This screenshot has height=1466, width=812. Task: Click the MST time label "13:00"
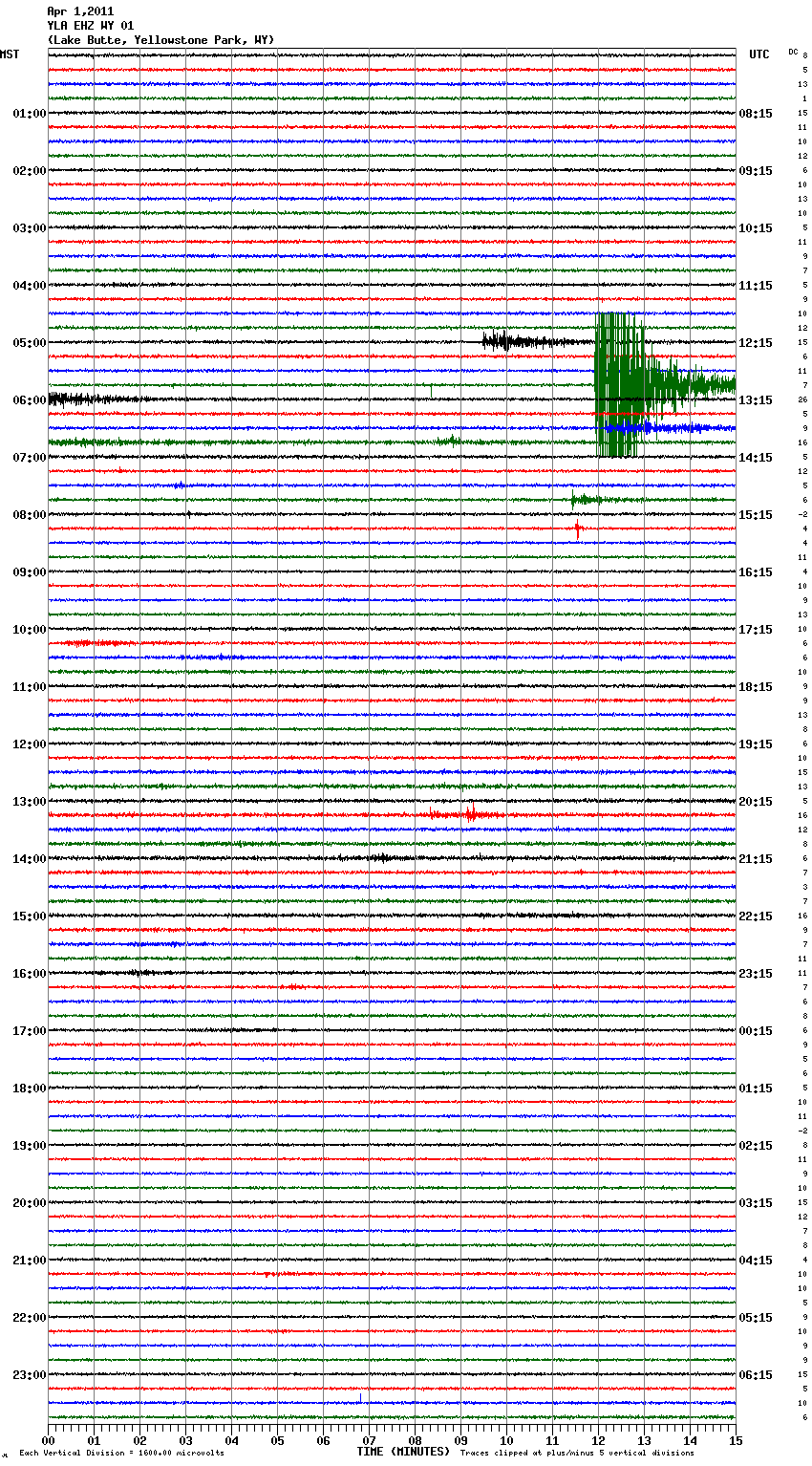click(x=30, y=802)
